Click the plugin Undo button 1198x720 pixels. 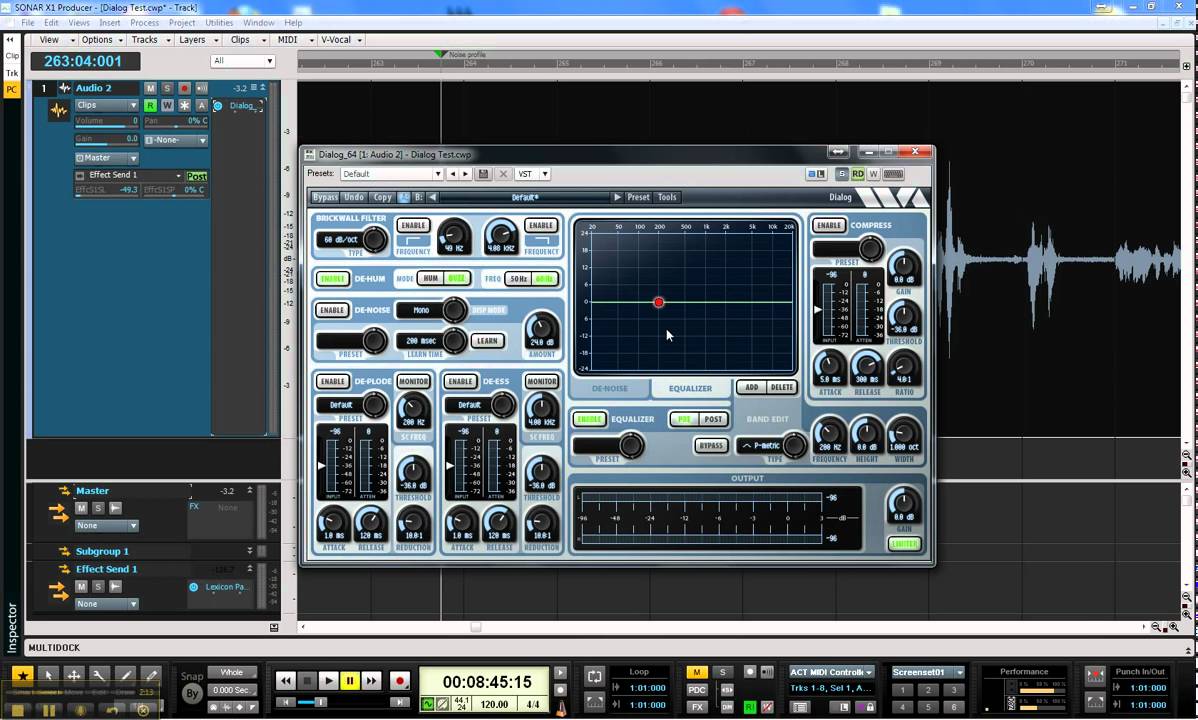click(354, 197)
